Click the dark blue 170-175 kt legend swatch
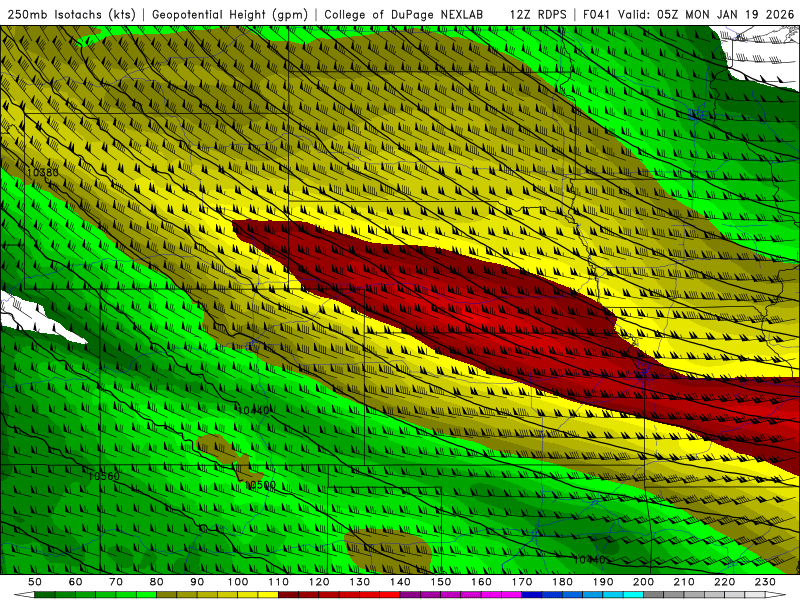 (x=532, y=594)
